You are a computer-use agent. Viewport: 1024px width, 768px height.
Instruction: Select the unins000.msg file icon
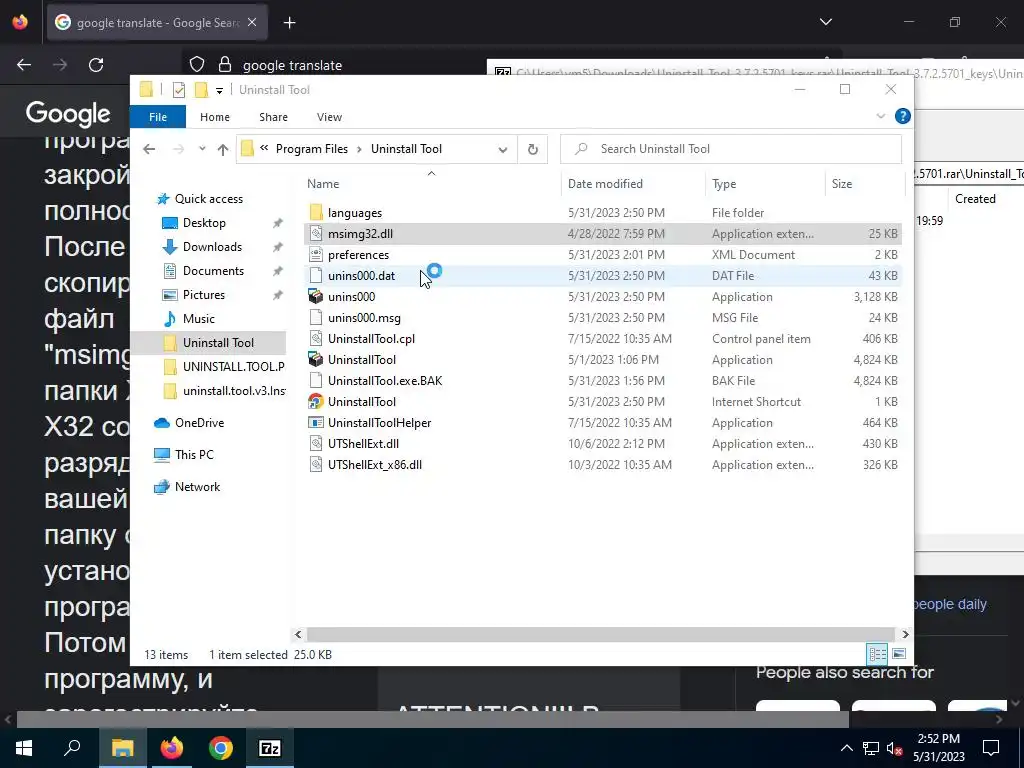316,317
